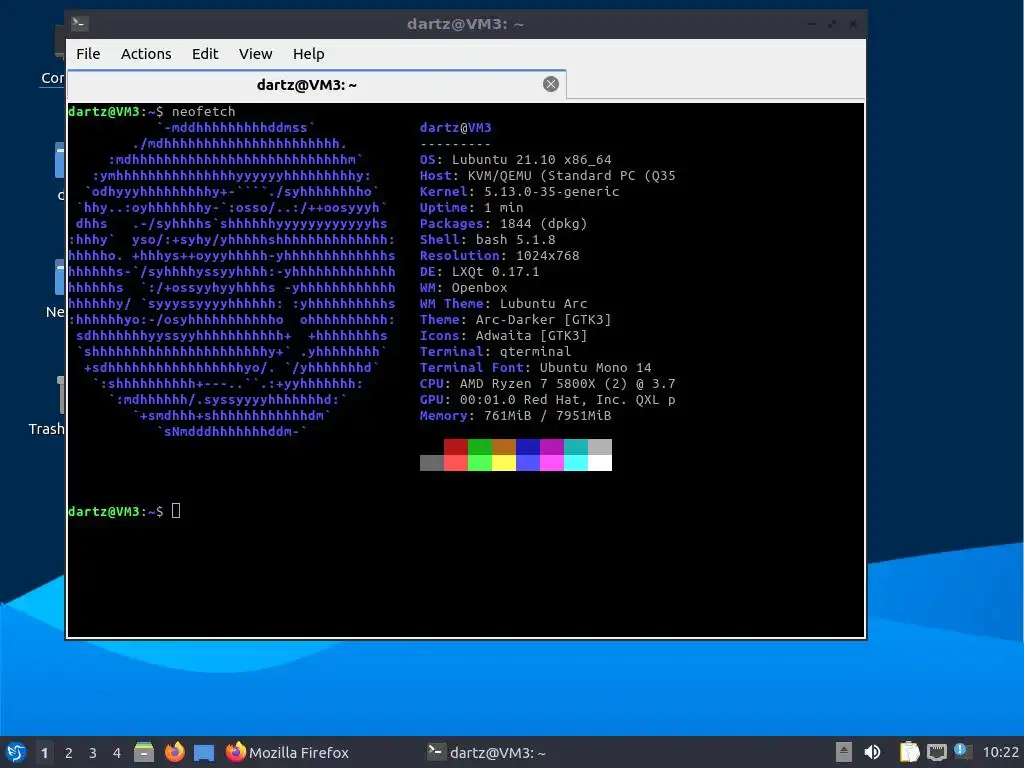Click the terminal prompt cursor block
This screenshot has width=1024, height=768.
coord(176,511)
